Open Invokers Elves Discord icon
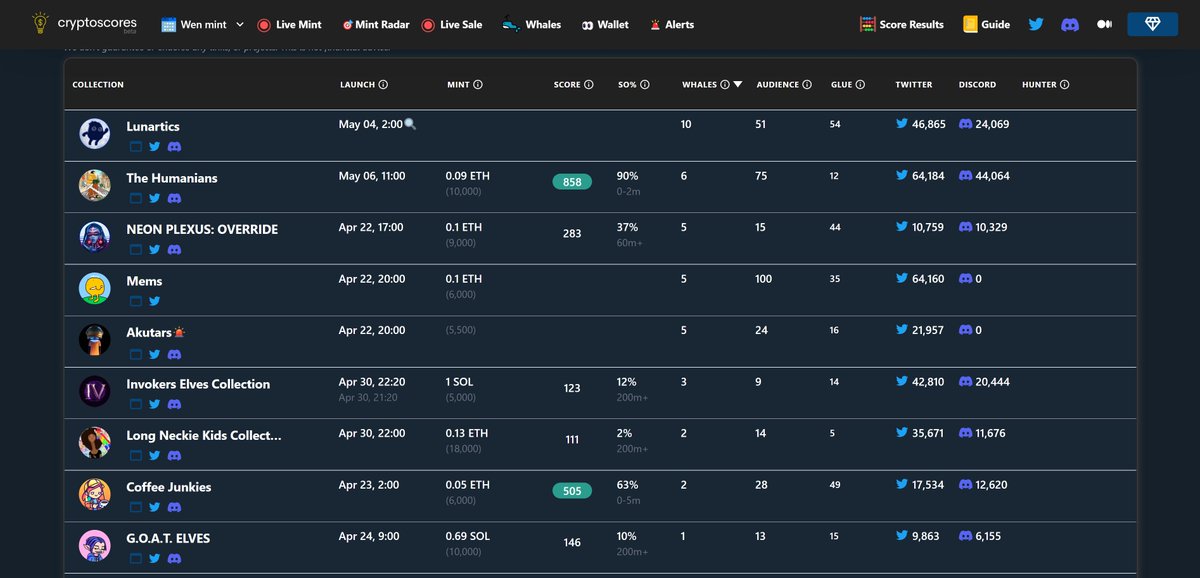The image size is (1200, 578). point(174,404)
